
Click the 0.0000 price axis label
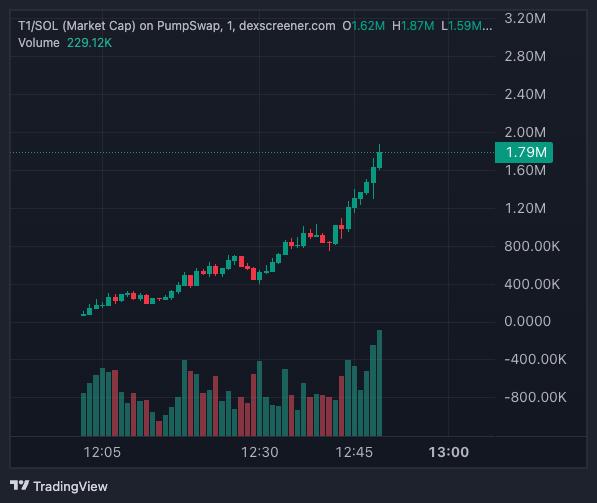(x=527, y=321)
